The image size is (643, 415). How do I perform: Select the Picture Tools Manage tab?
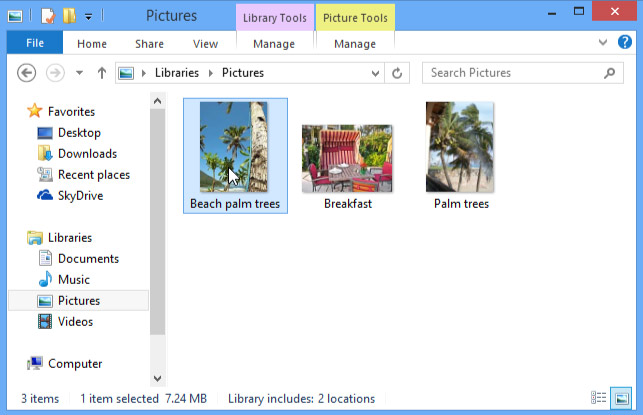click(355, 44)
